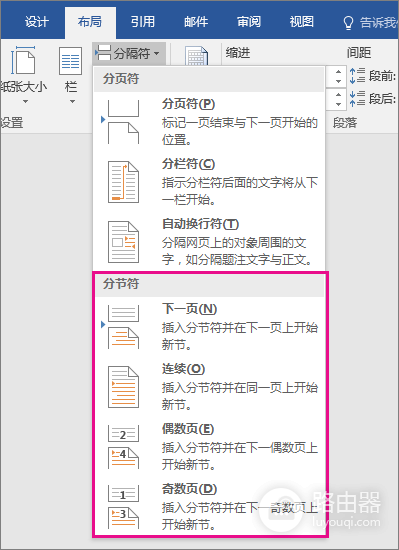Click the 缩进 indent label
399x550 pixels.
[238, 53]
